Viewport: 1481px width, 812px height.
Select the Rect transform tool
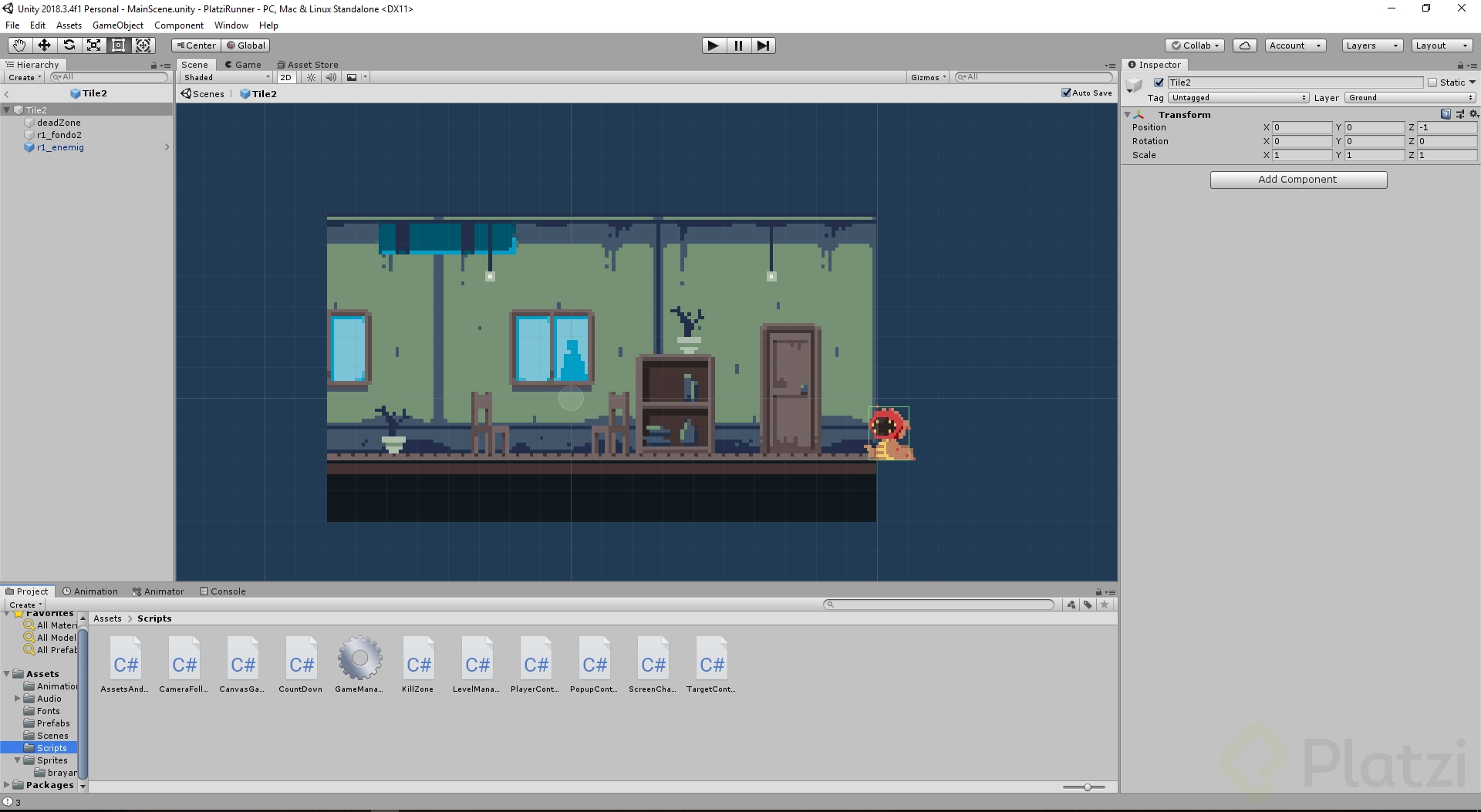(x=118, y=45)
